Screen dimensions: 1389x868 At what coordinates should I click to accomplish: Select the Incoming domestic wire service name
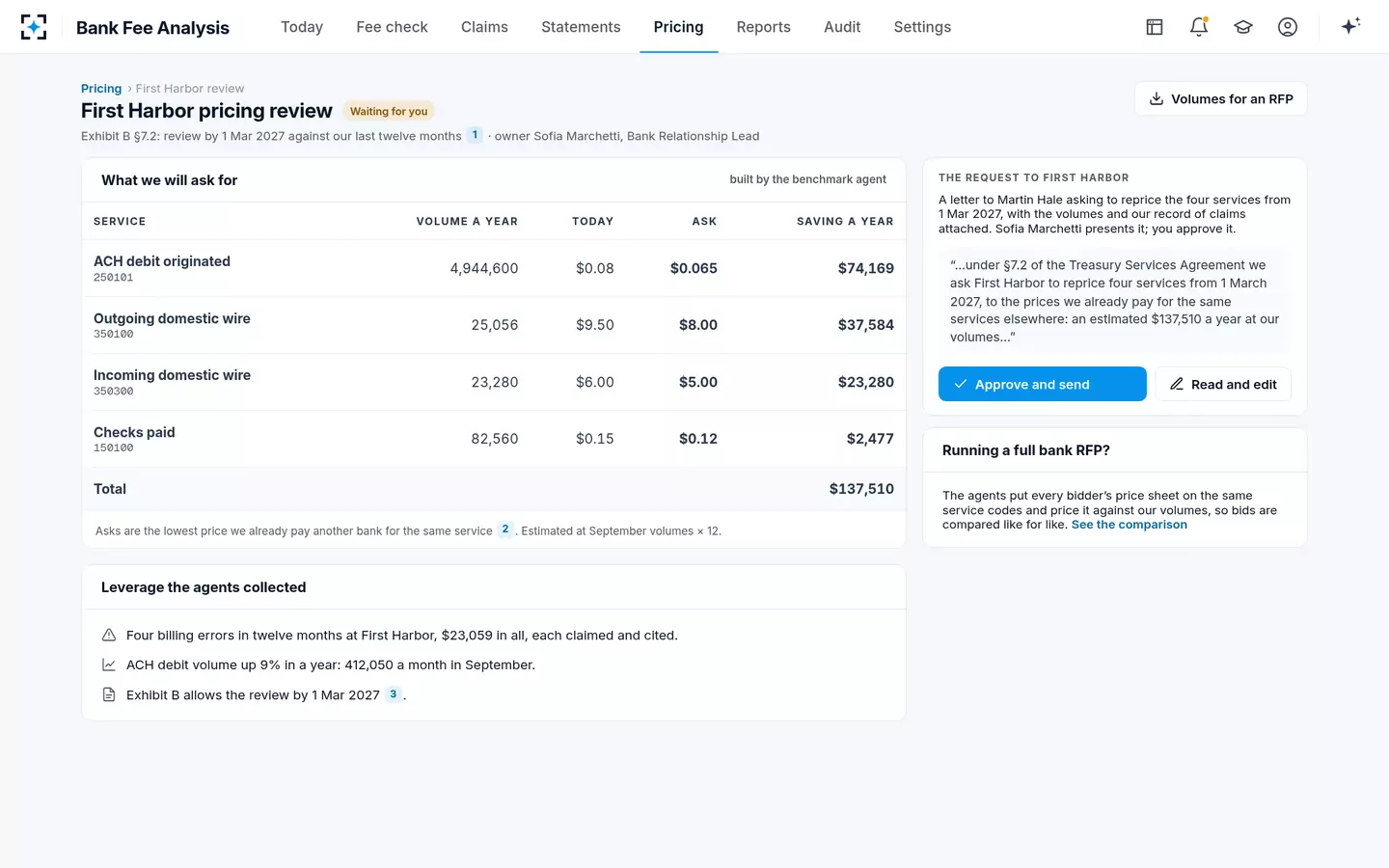172,375
